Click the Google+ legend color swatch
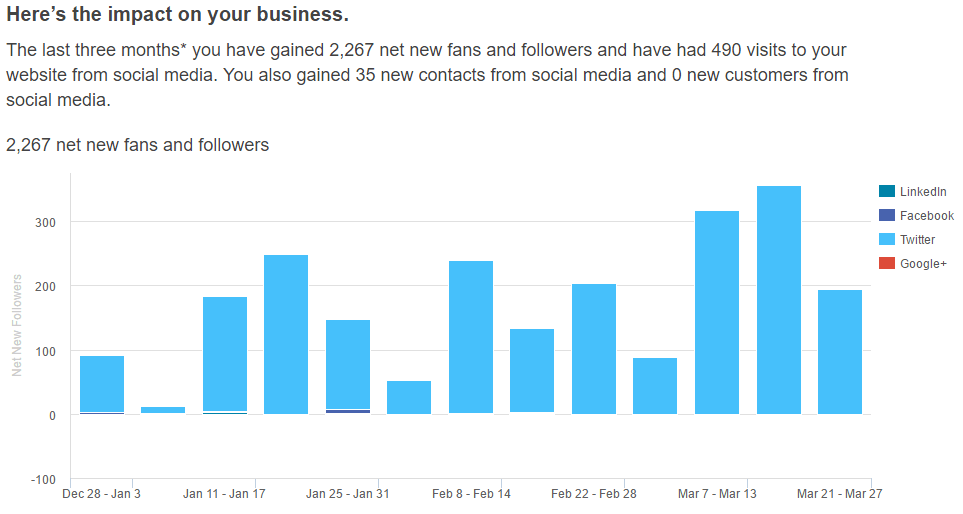This screenshot has height=514, width=963. (x=887, y=263)
